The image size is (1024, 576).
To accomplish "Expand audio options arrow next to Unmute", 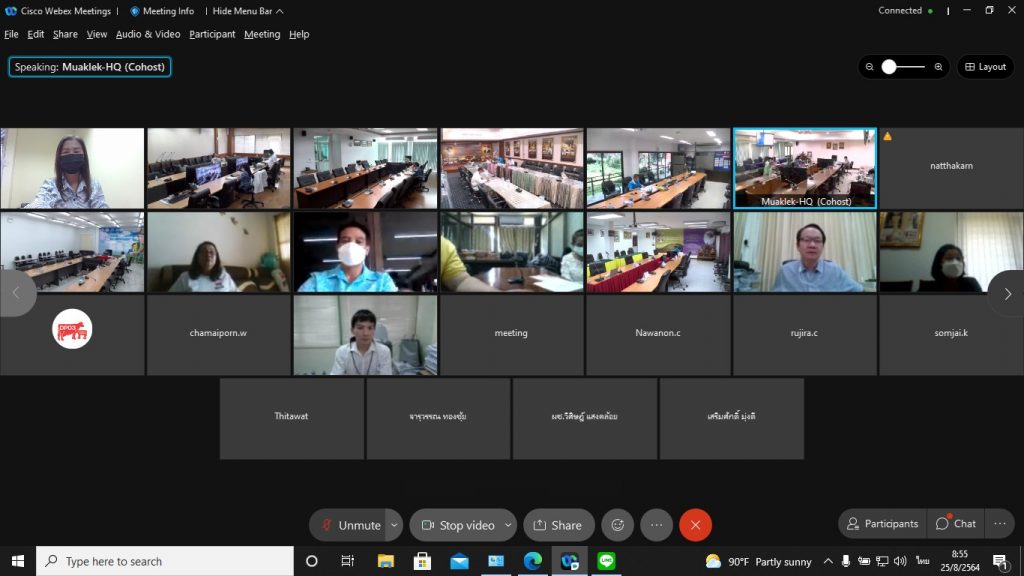I will click(x=394, y=525).
